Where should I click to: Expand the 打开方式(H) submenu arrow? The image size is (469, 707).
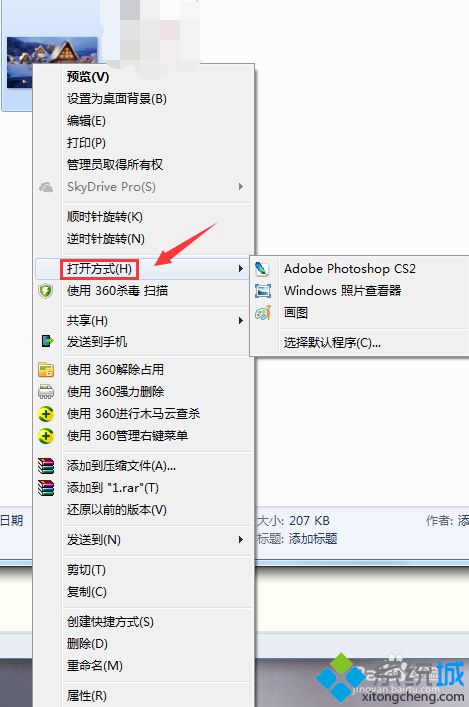pos(241,269)
